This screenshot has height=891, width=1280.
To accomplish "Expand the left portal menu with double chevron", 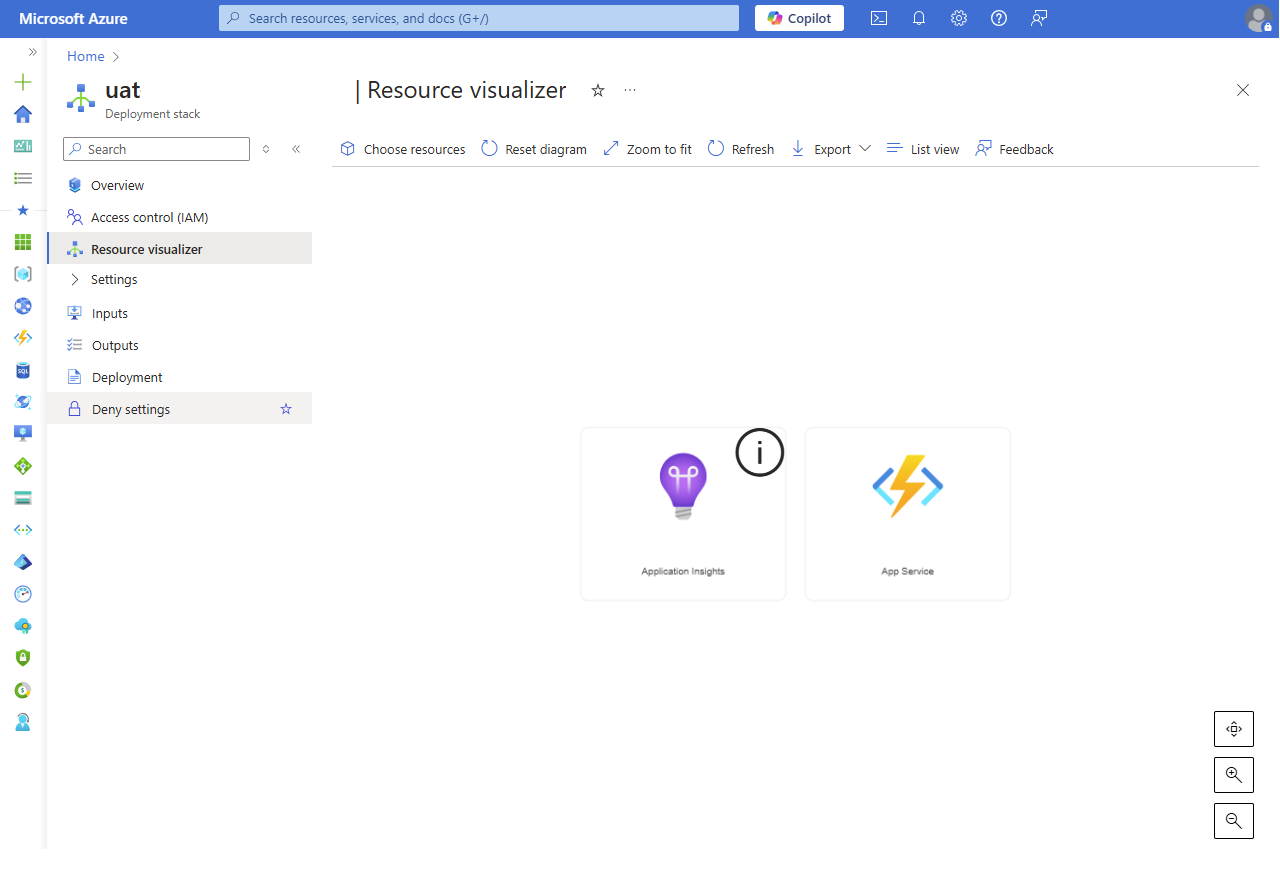I will click(x=32, y=52).
